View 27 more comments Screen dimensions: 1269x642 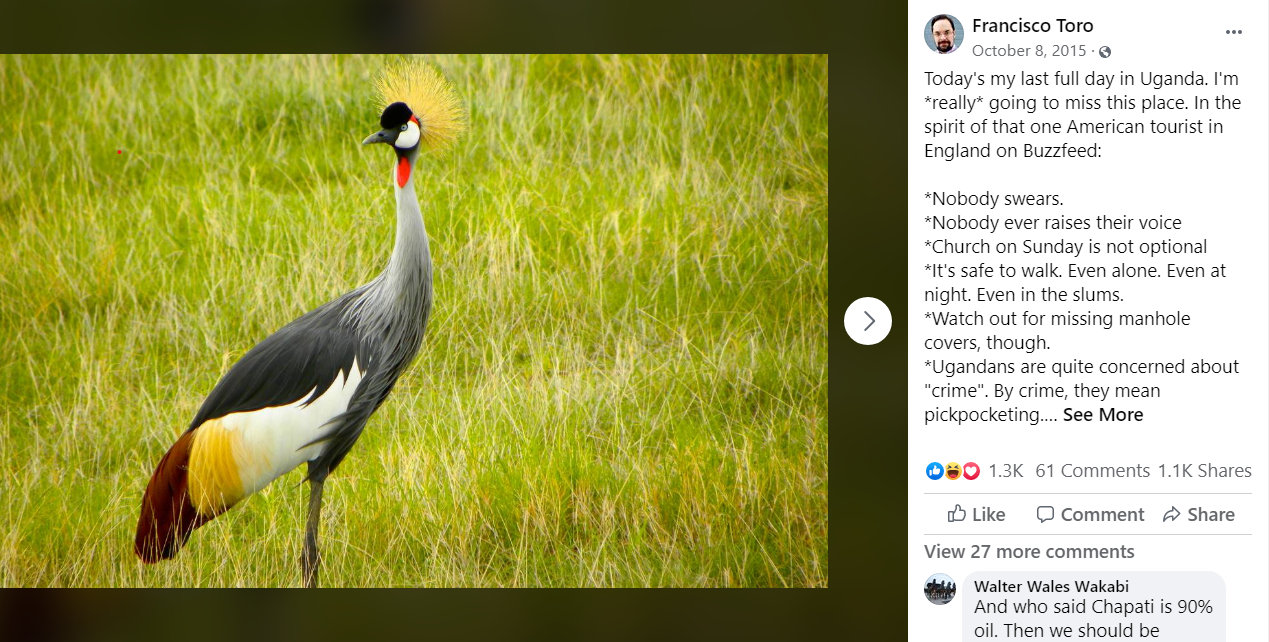(1029, 552)
